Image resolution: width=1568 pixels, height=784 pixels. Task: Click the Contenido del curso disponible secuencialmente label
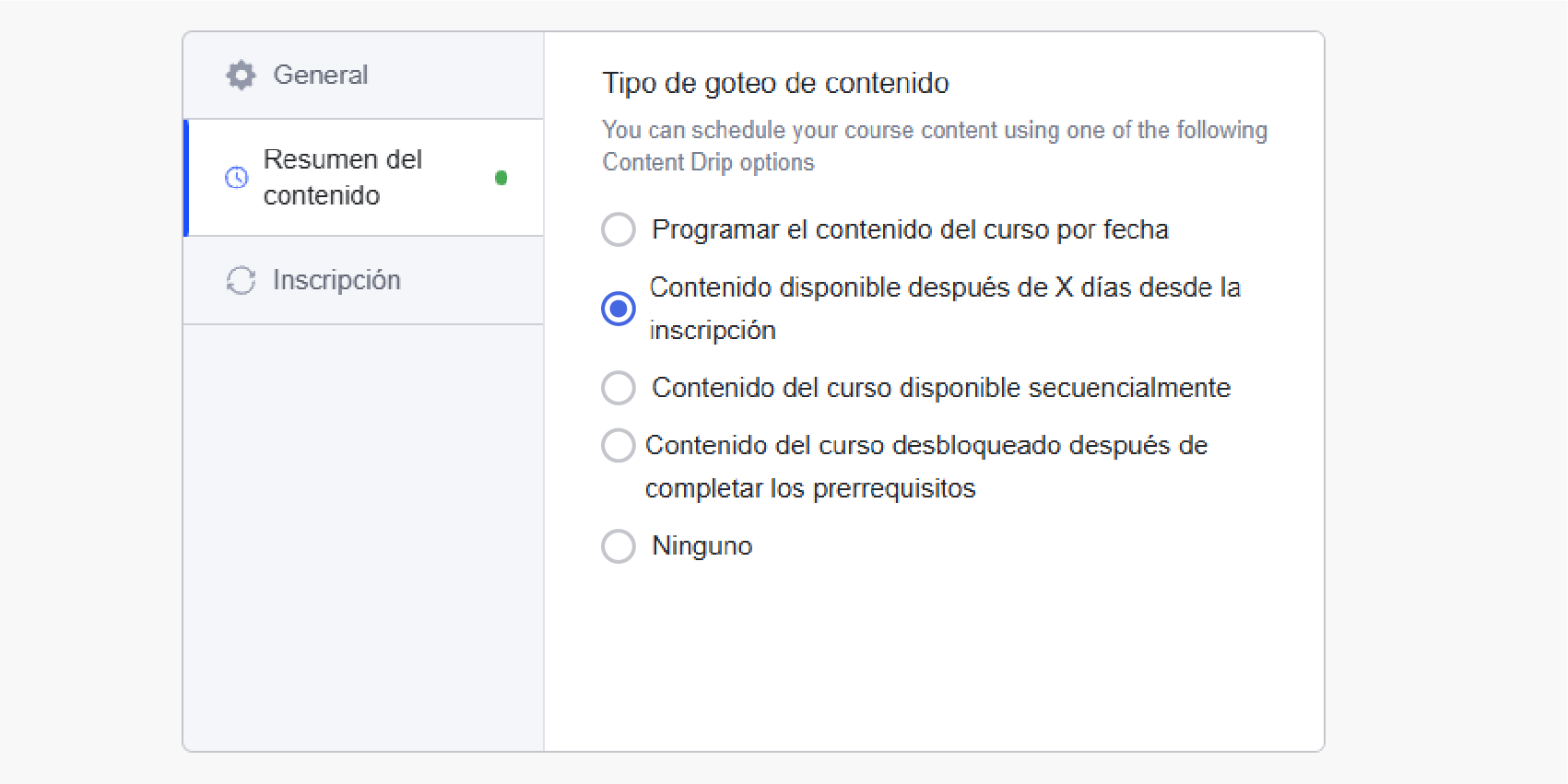coord(941,388)
